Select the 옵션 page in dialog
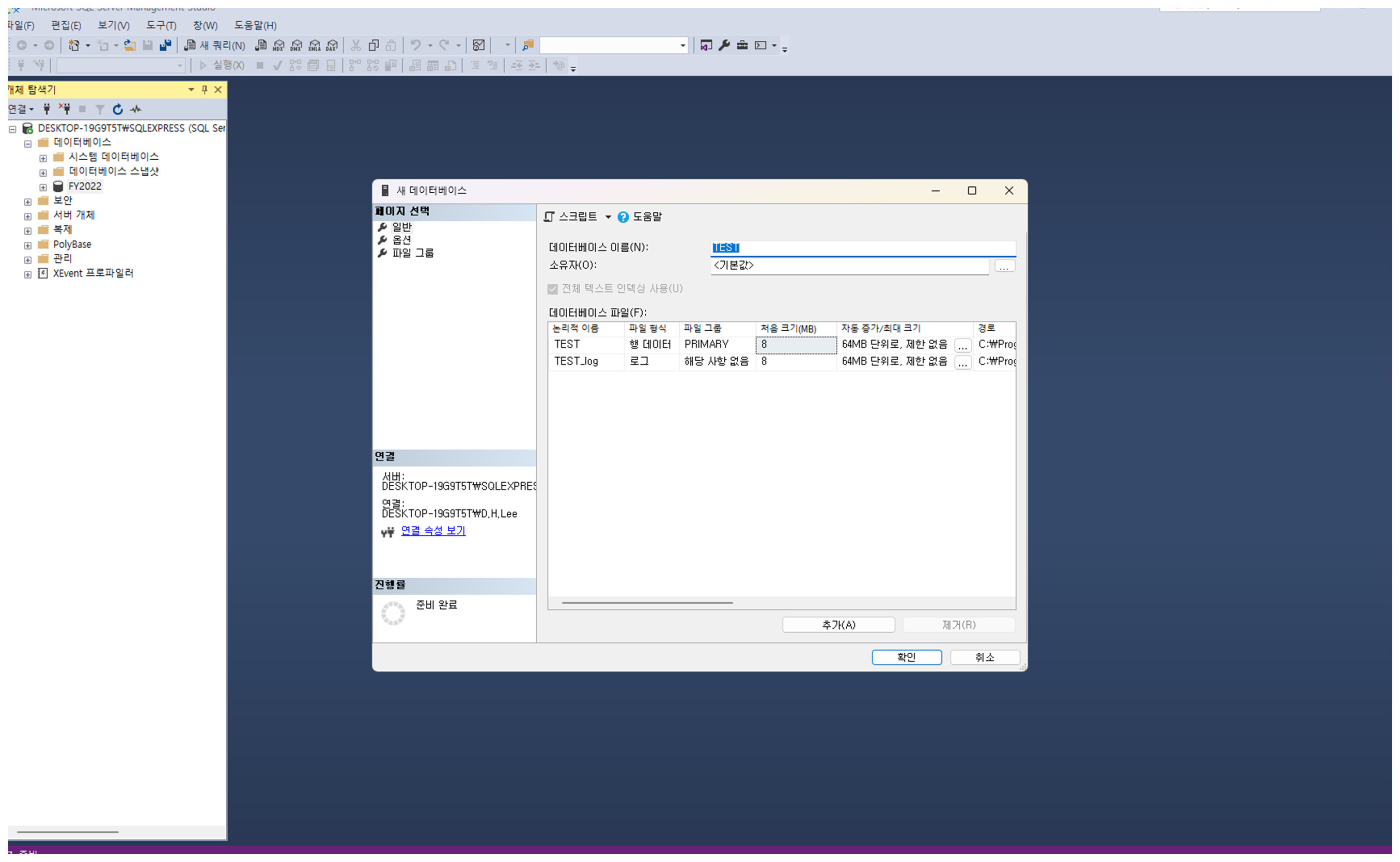Viewport: 1400px width, 862px height. click(x=402, y=240)
